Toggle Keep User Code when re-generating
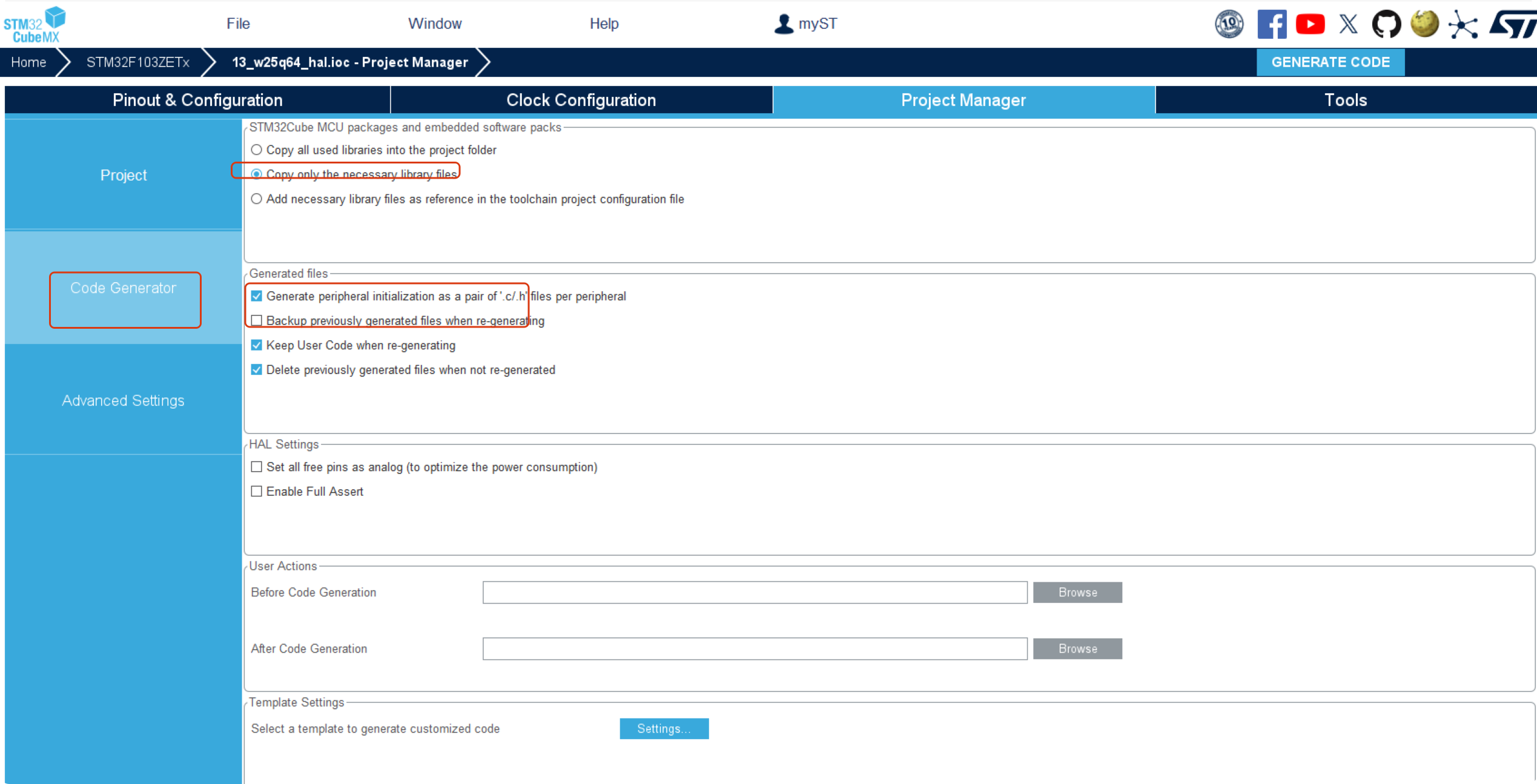 click(257, 345)
